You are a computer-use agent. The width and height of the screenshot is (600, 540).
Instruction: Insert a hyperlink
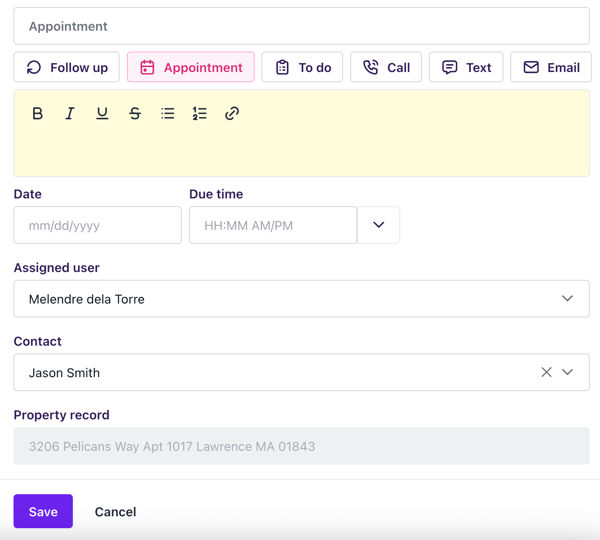[232, 113]
